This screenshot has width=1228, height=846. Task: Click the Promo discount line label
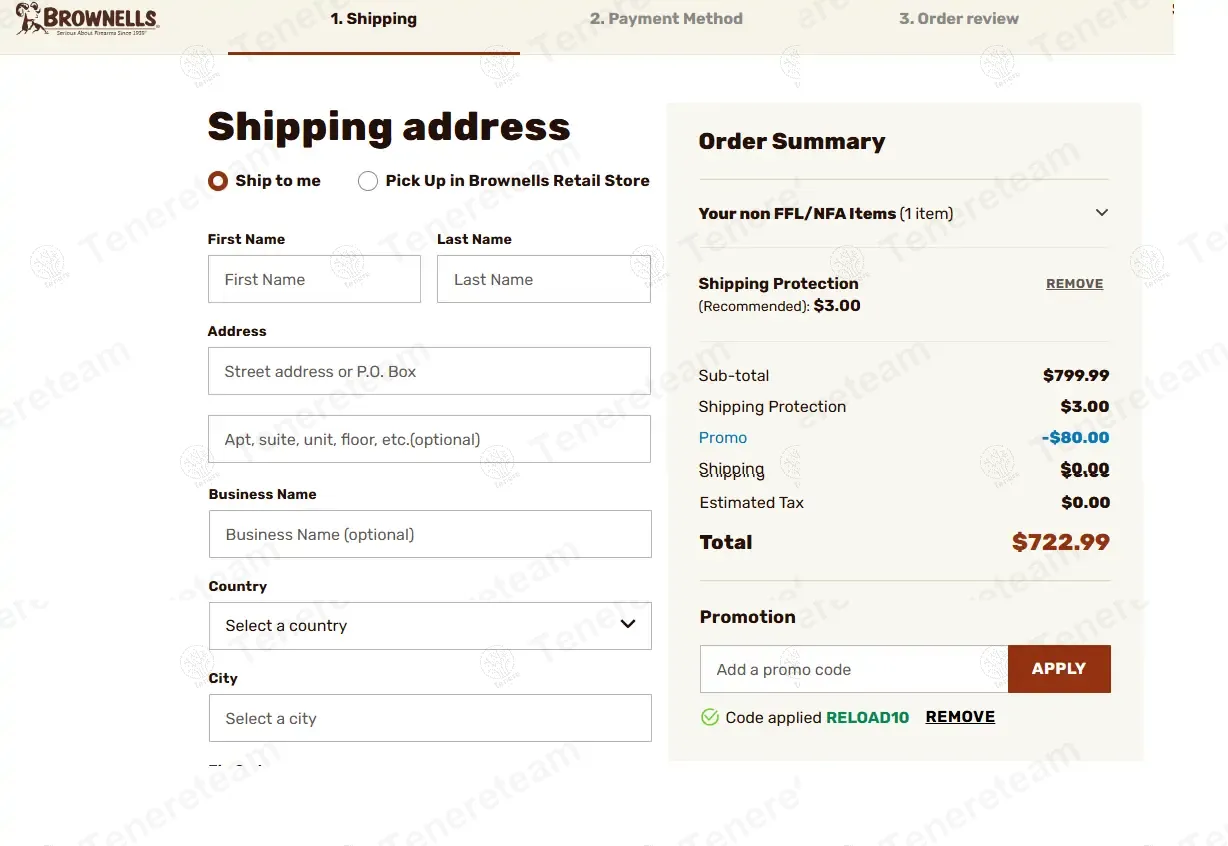[x=723, y=438]
